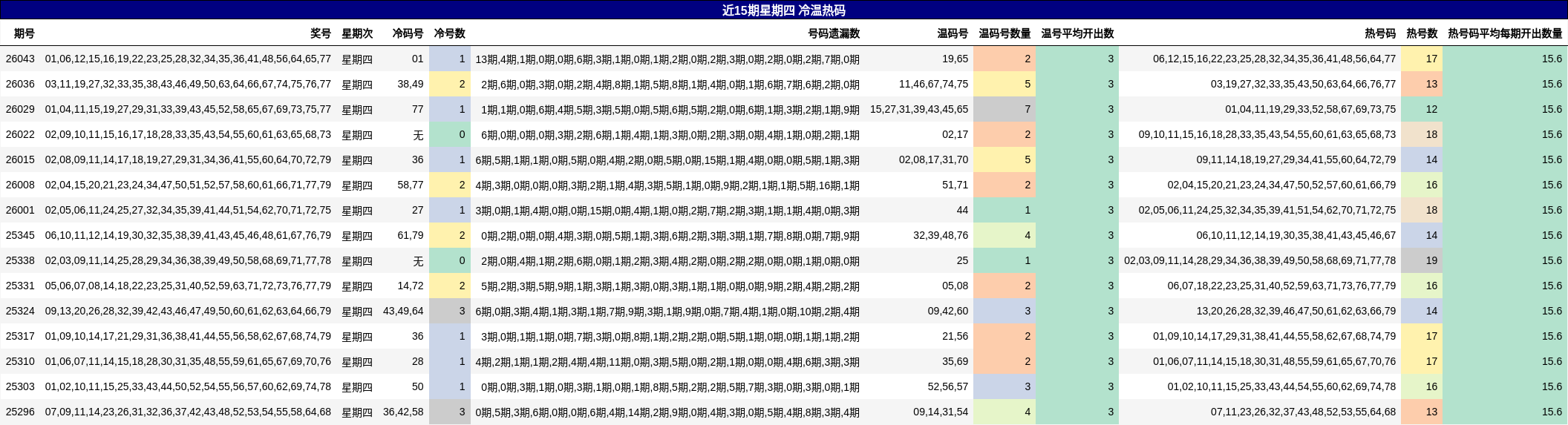The width and height of the screenshot is (1568, 425).
Task: Click period number 25296
Action: [20, 412]
